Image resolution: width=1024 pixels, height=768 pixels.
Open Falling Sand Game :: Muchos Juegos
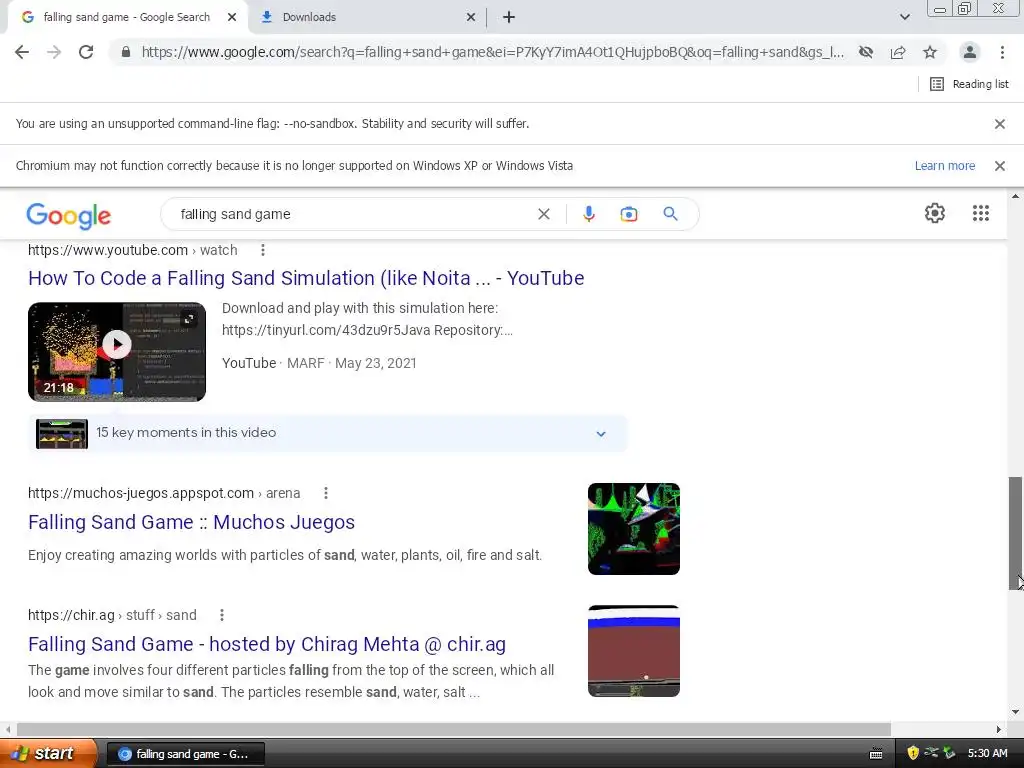[191, 522]
